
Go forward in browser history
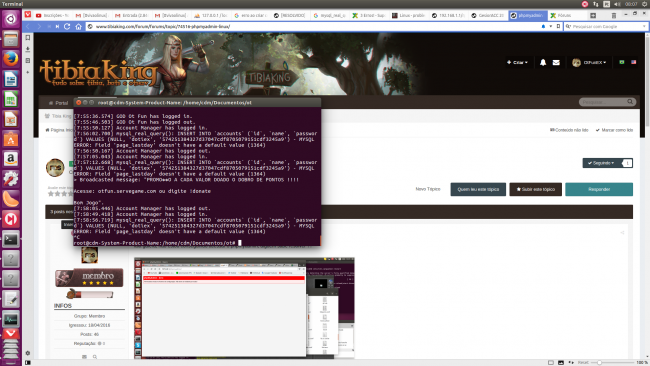[x=39, y=27]
